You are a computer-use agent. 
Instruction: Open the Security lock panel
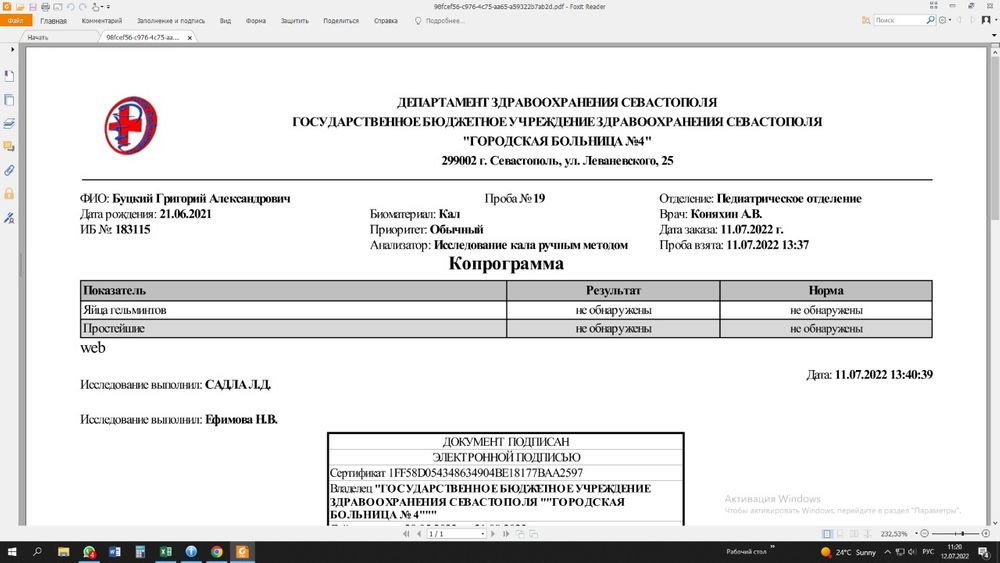[x=9, y=194]
